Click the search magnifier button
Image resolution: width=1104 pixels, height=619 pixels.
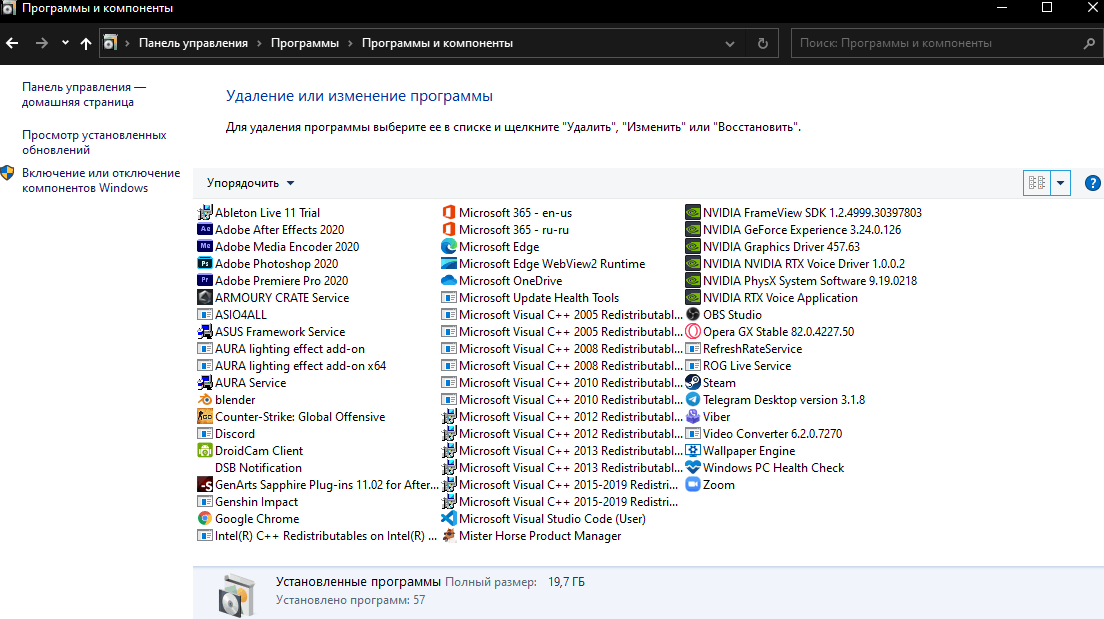click(1089, 43)
